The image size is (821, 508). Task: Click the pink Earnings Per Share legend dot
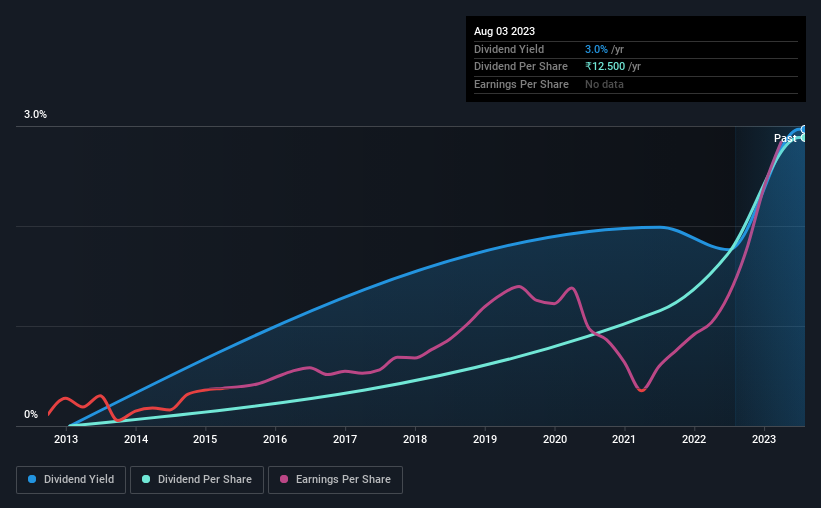284,479
